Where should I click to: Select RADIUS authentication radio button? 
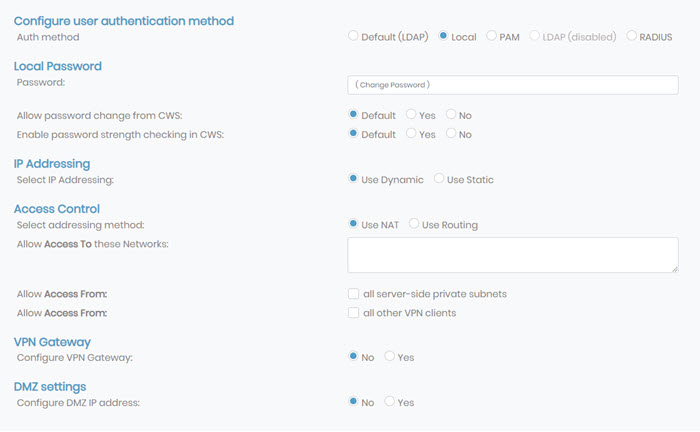tap(631, 36)
